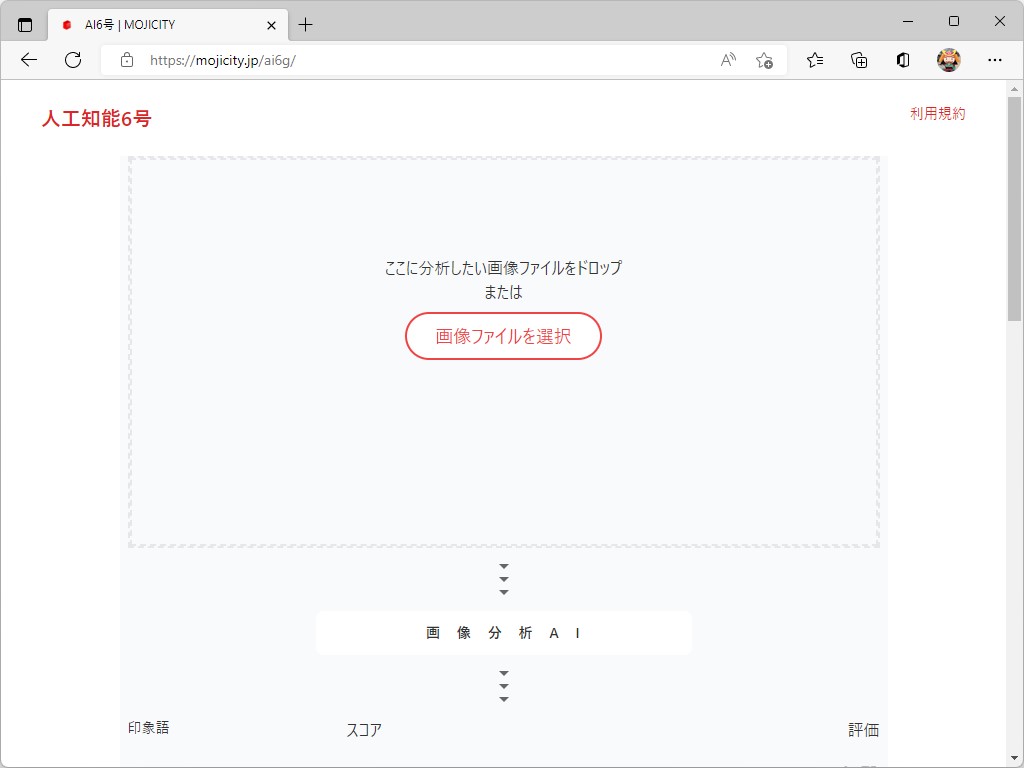Click the profile avatar icon
The image size is (1024, 768).
tap(949, 60)
